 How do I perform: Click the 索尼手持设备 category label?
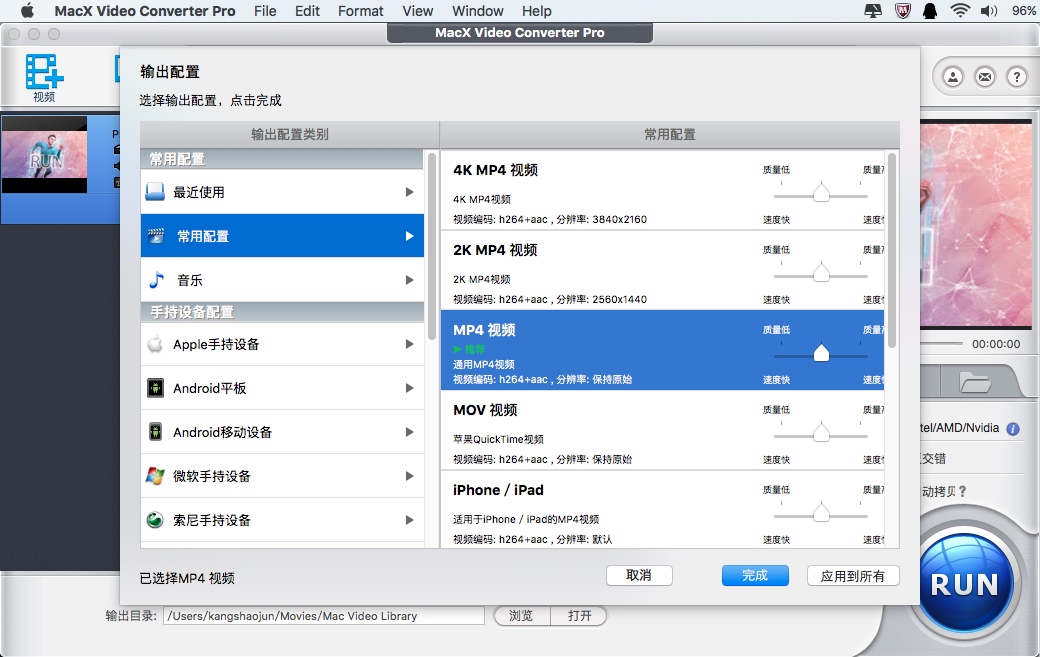tap(212, 520)
